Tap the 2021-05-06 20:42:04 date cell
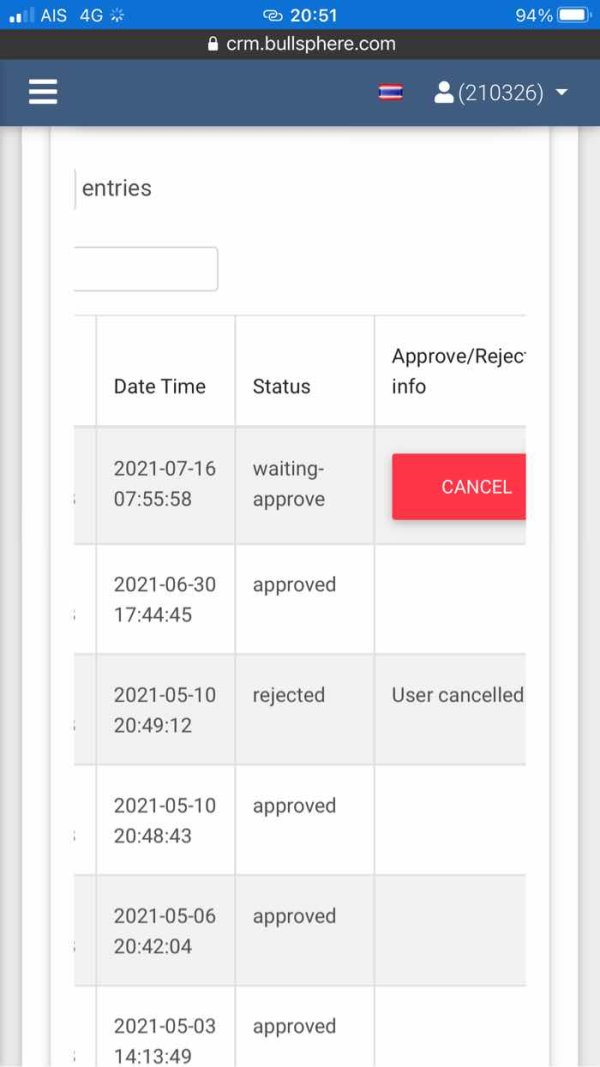This screenshot has width=600, height=1067. (x=165, y=931)
